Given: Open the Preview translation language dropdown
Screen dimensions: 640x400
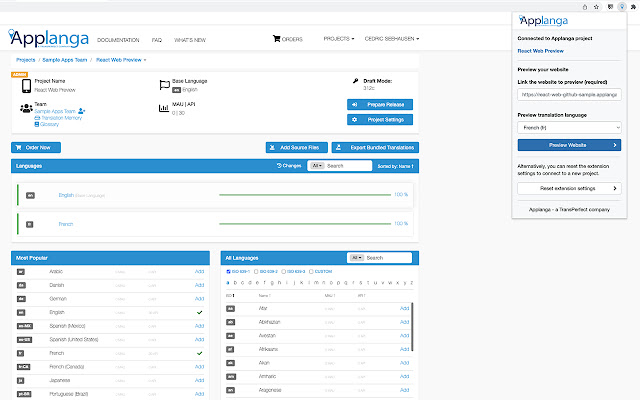Looking at the screenshot, I should point(569,129).
